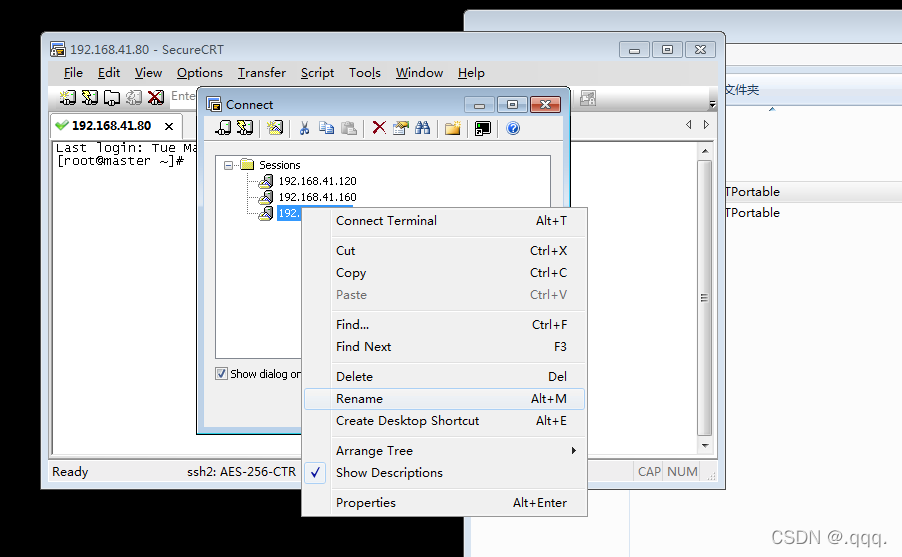The width and height of the screenshot is (902, 557).
Task: Choose Copy from the context menu
Action: [444, 273]
